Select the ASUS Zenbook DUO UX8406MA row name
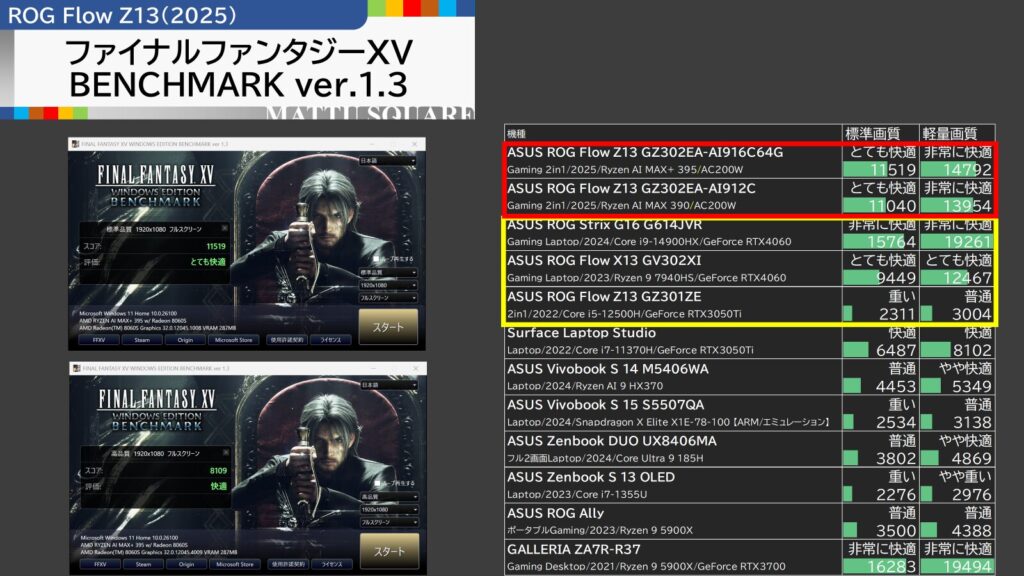Viewport: 1024px width, 576px height. 611,441
